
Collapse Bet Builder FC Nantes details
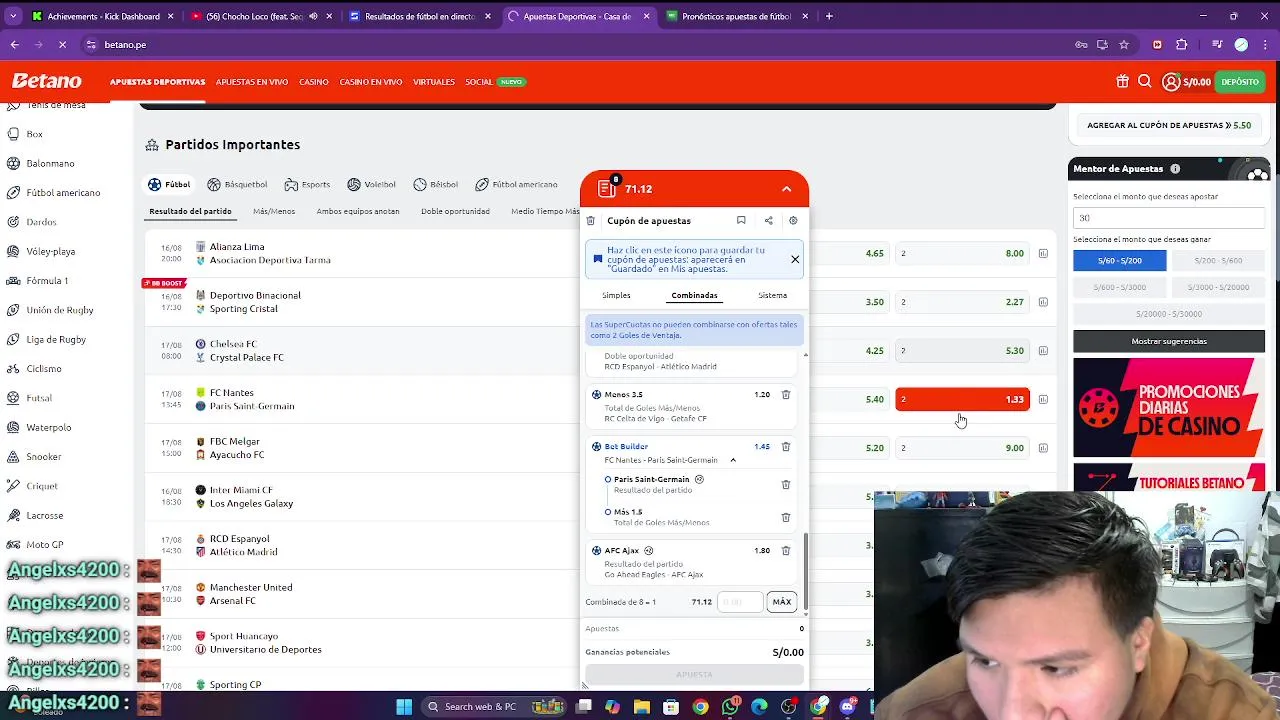coord(733,461)
